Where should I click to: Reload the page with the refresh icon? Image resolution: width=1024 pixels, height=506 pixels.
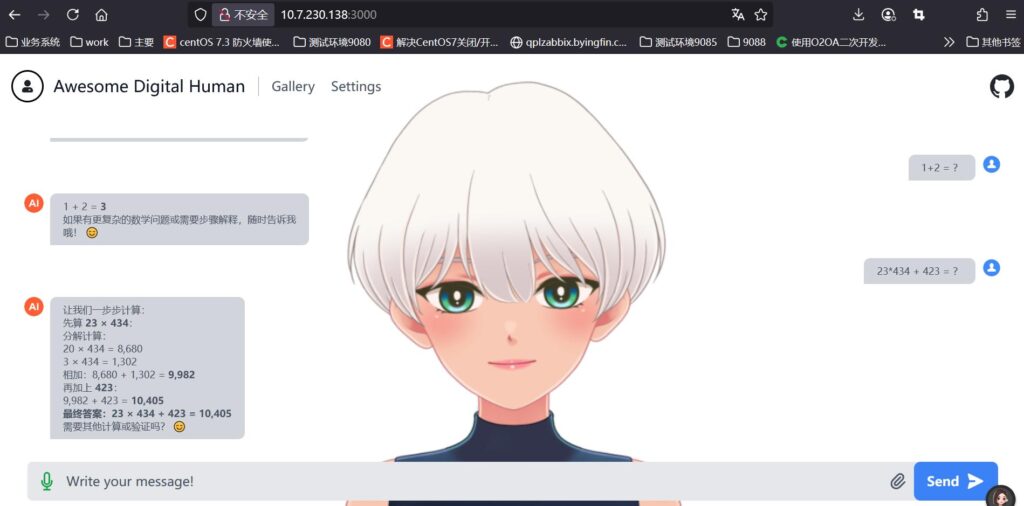[72, 15]
